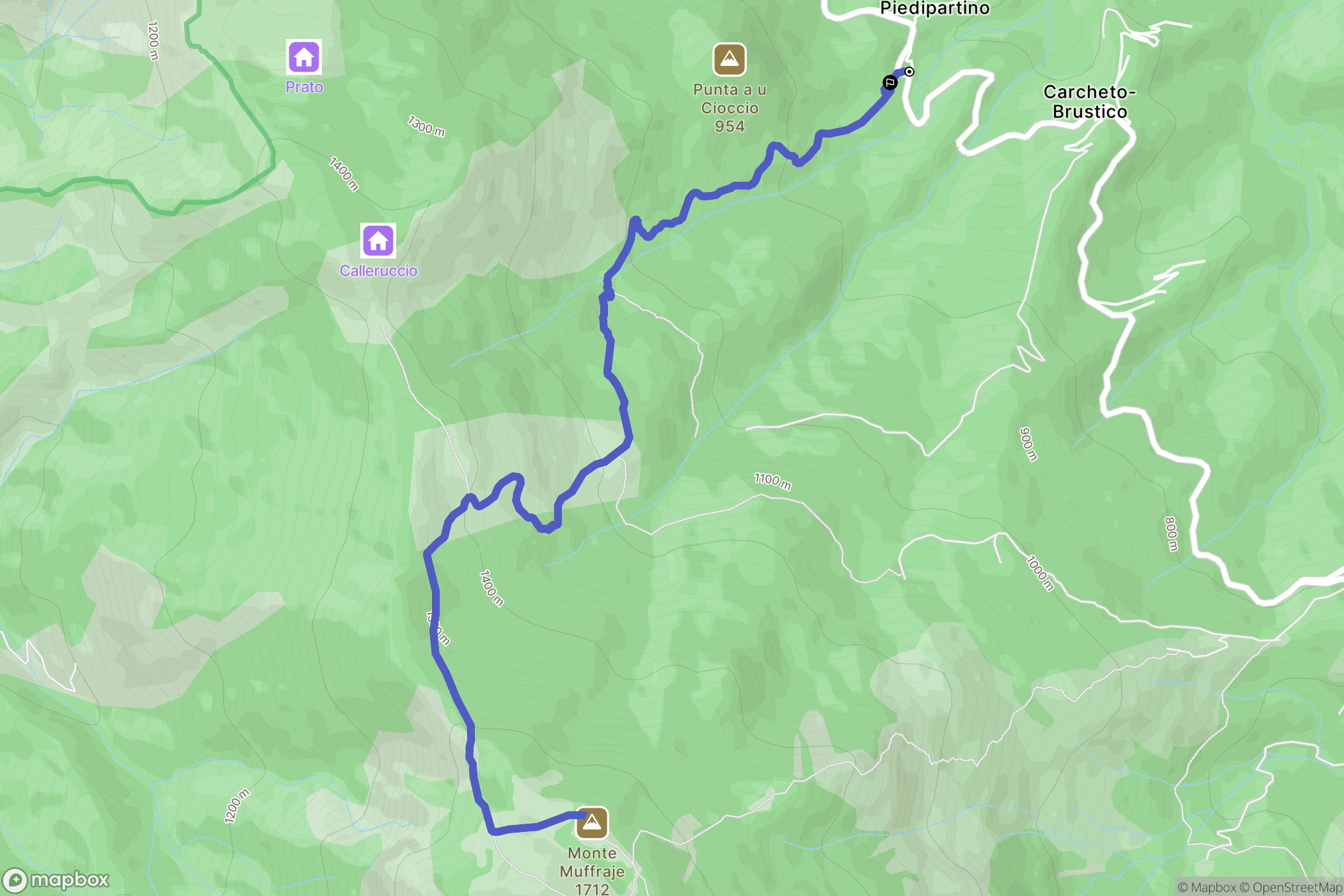1344x896 pixels.
Task: Select the Calleruccio refuge house icon
Action: pos(378,241)
